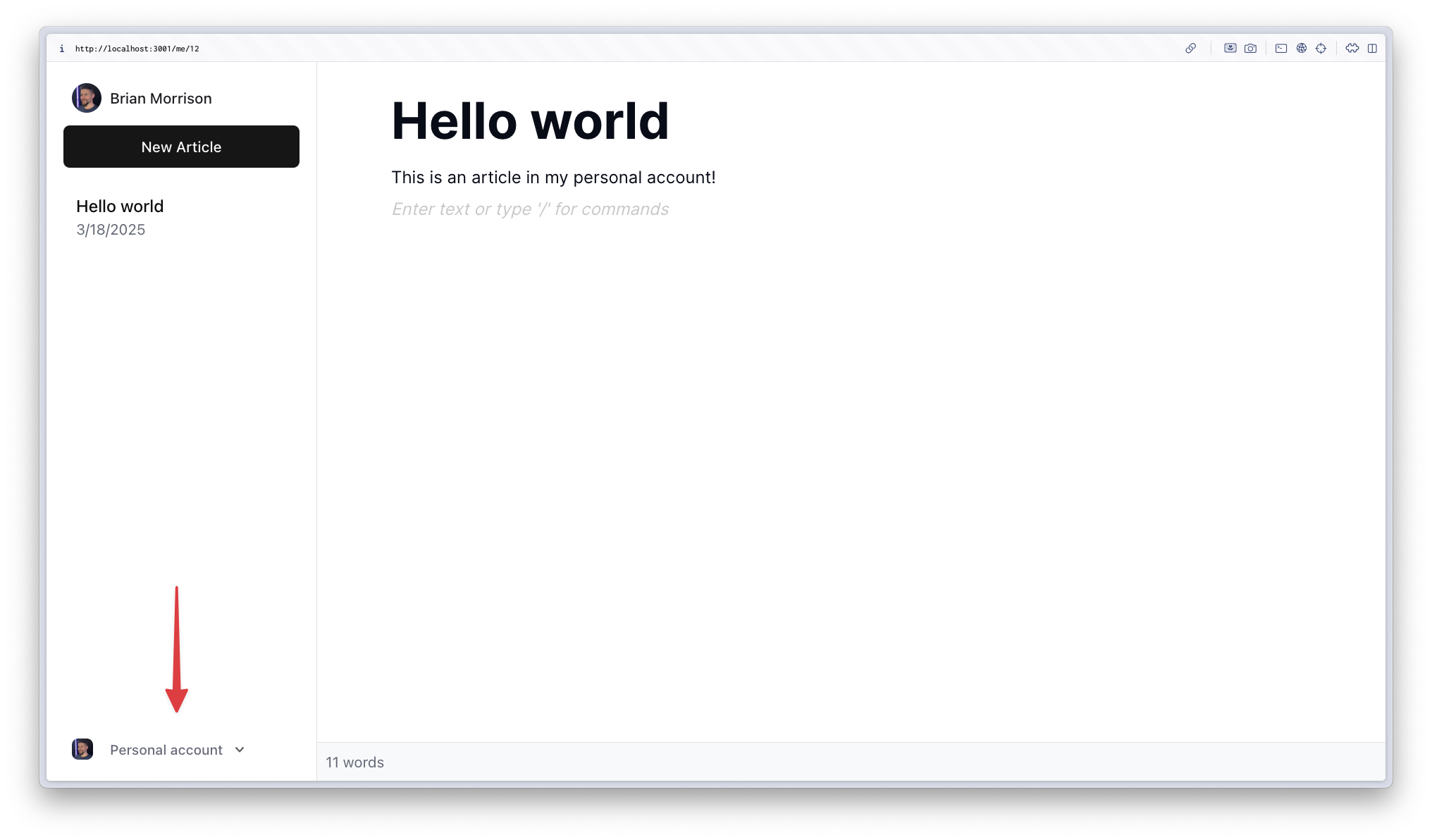Click the Brian Morrison user name
Viewport: 1432px width, 840px height.
click(161, 99)
